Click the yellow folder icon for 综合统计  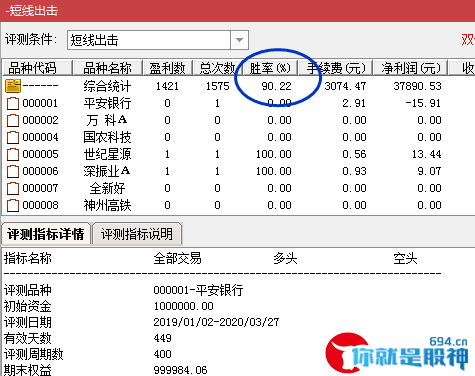13,86
